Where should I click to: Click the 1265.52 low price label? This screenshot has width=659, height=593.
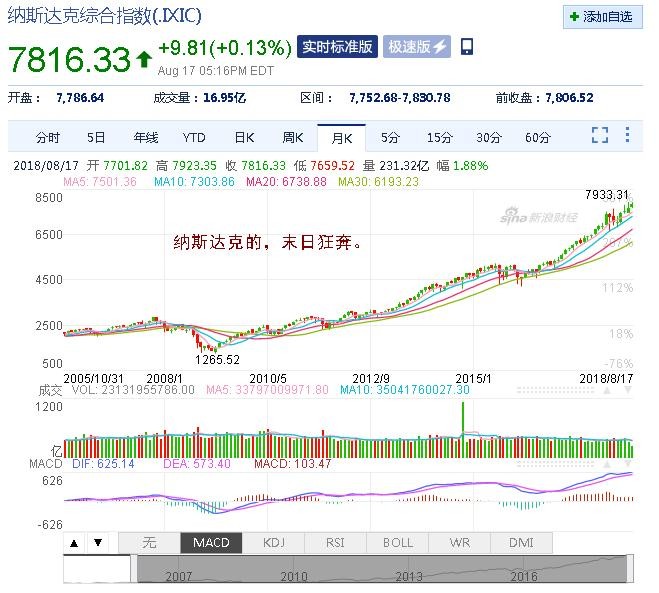[x=217, y=360]
